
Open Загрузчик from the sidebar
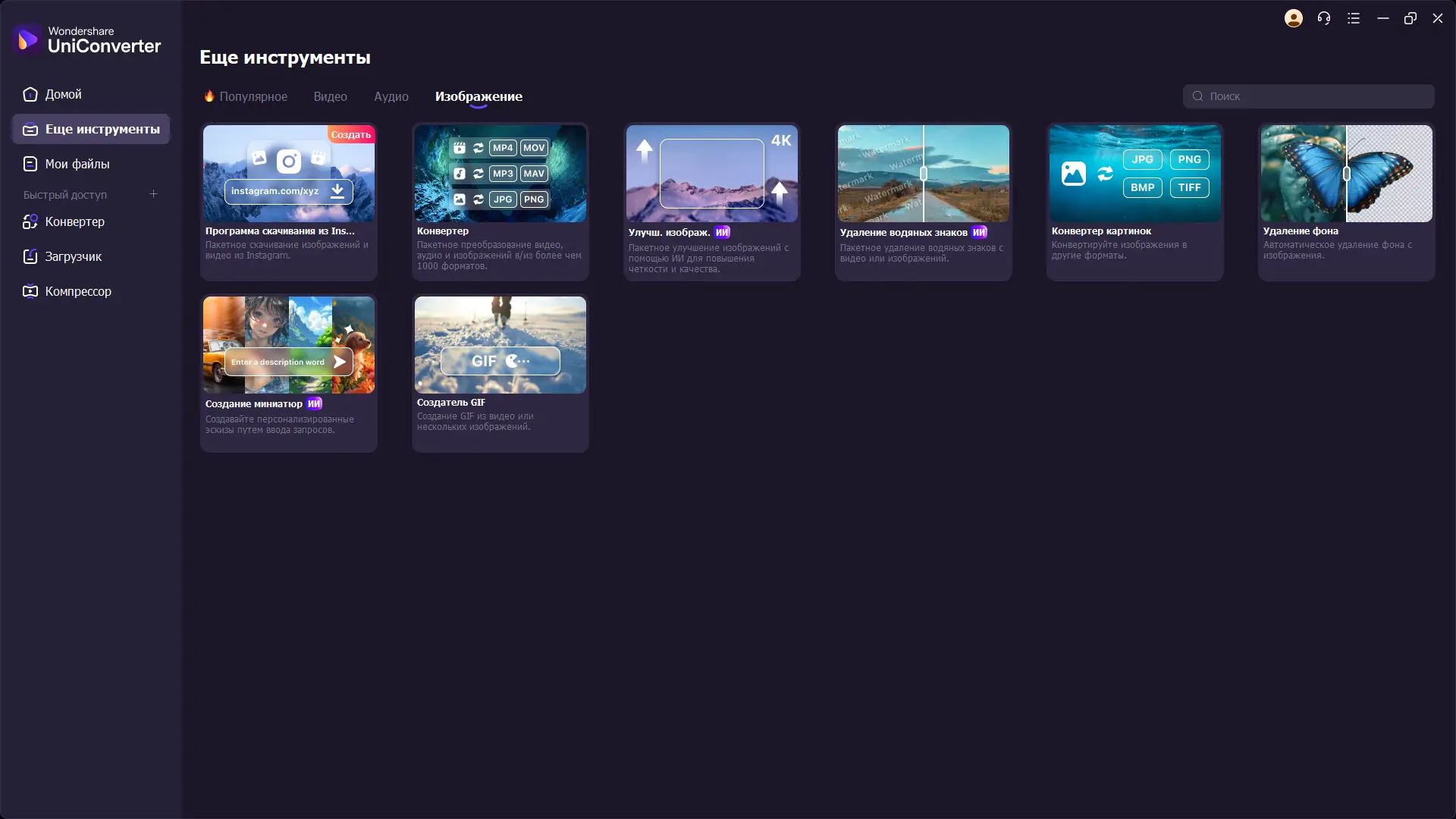(73, 256)
